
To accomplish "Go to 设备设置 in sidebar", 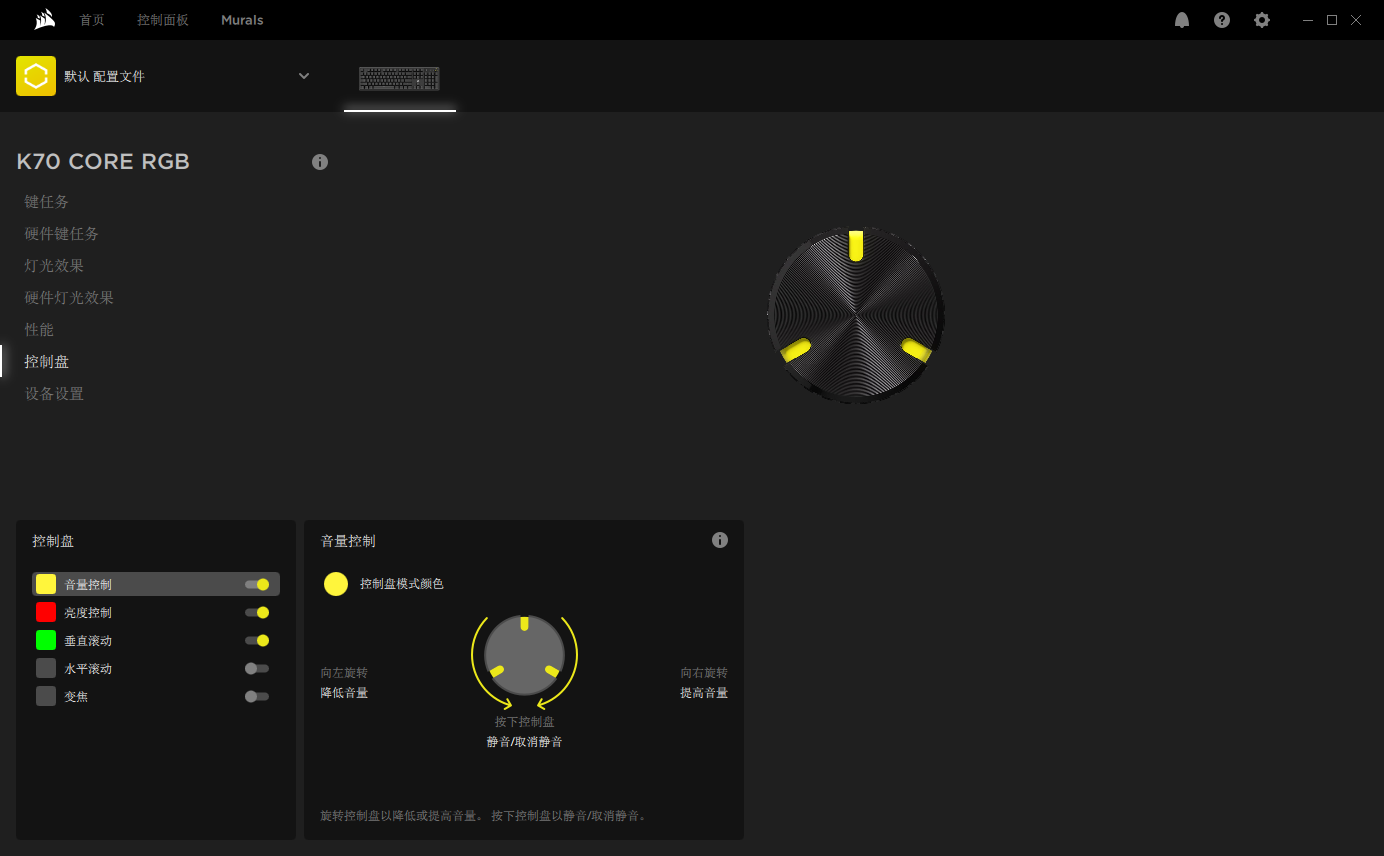I will (x=54, y=394).
